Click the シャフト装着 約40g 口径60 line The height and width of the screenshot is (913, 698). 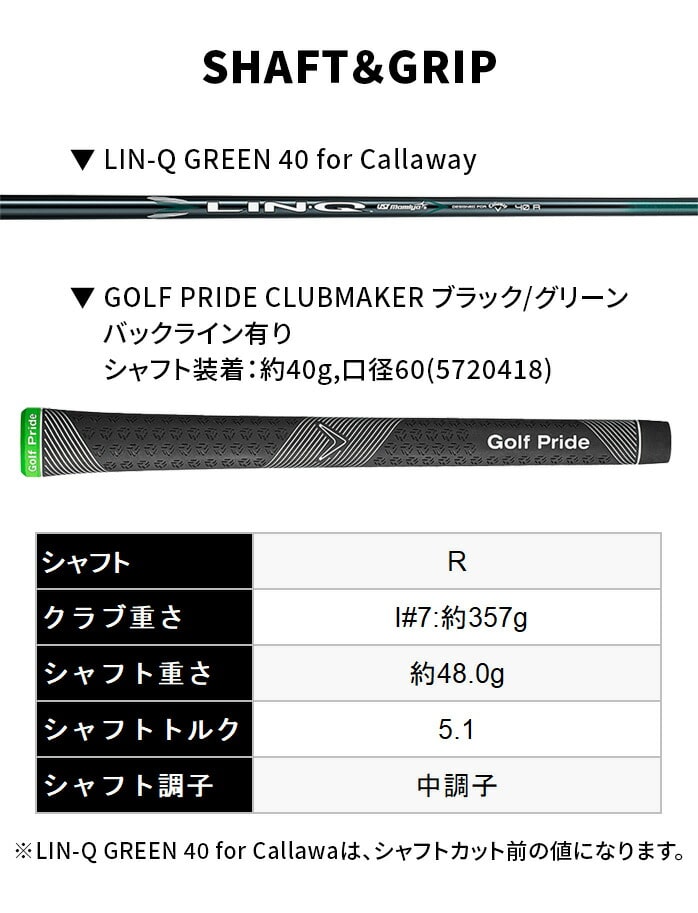tap(328, 369)
